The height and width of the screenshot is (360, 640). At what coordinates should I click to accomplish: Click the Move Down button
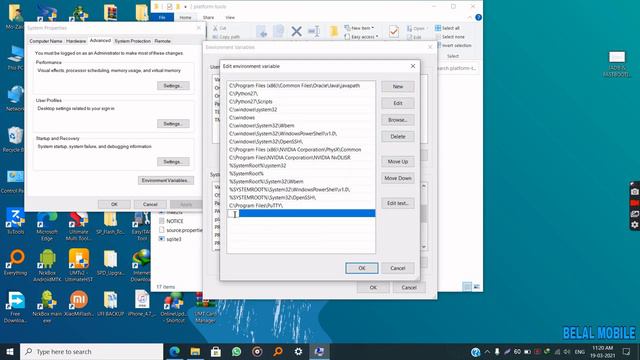(398, 178)
